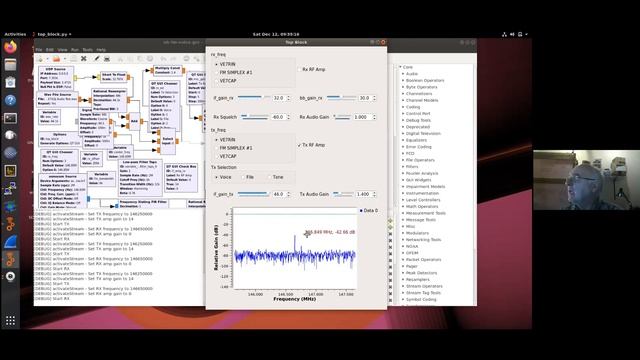The image size is (640, 360).
Task: Open Ubuntu Software from the dock
Action: click(10, 82)
